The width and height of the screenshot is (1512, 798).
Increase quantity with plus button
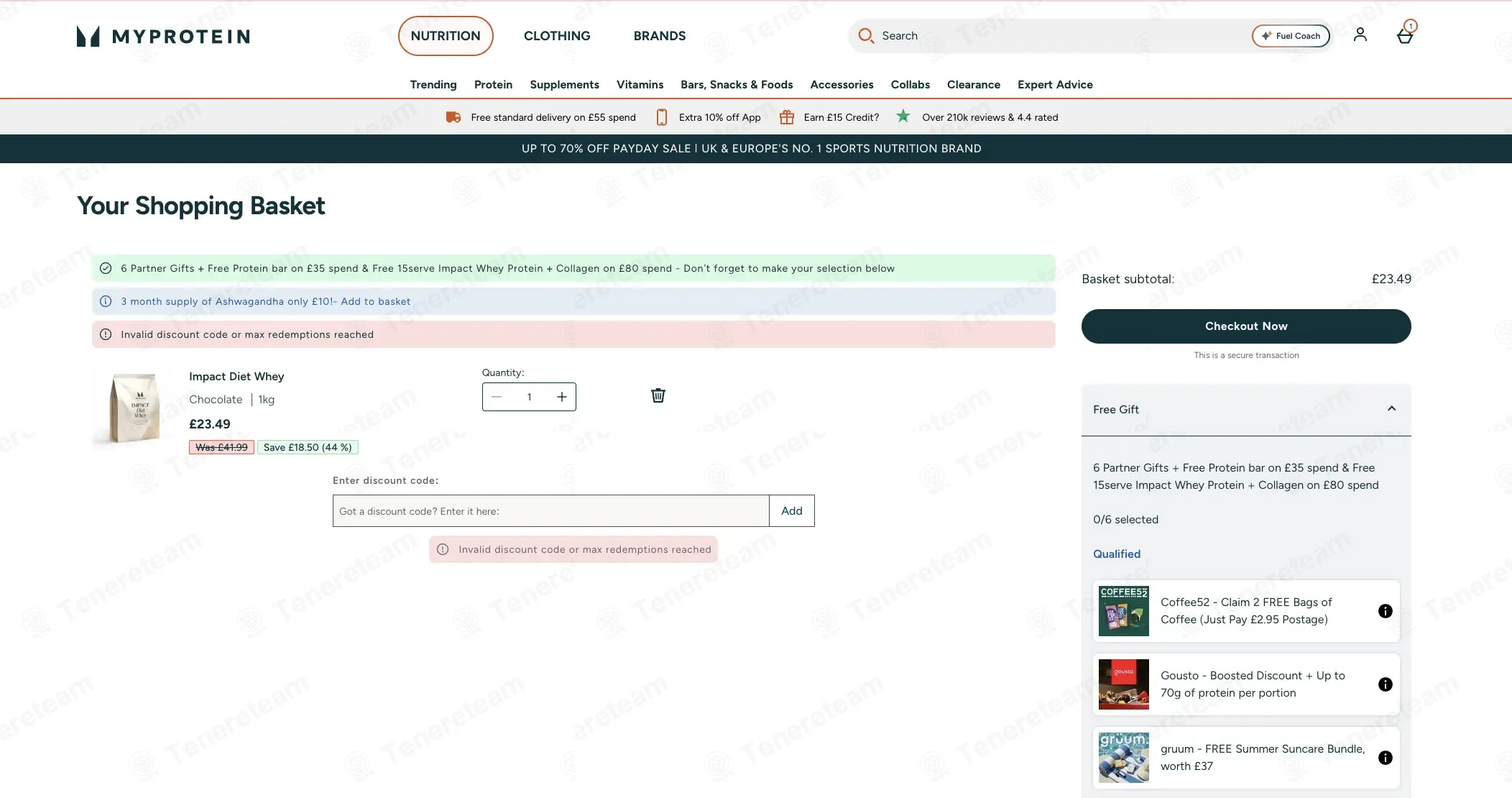coord(562,397)
